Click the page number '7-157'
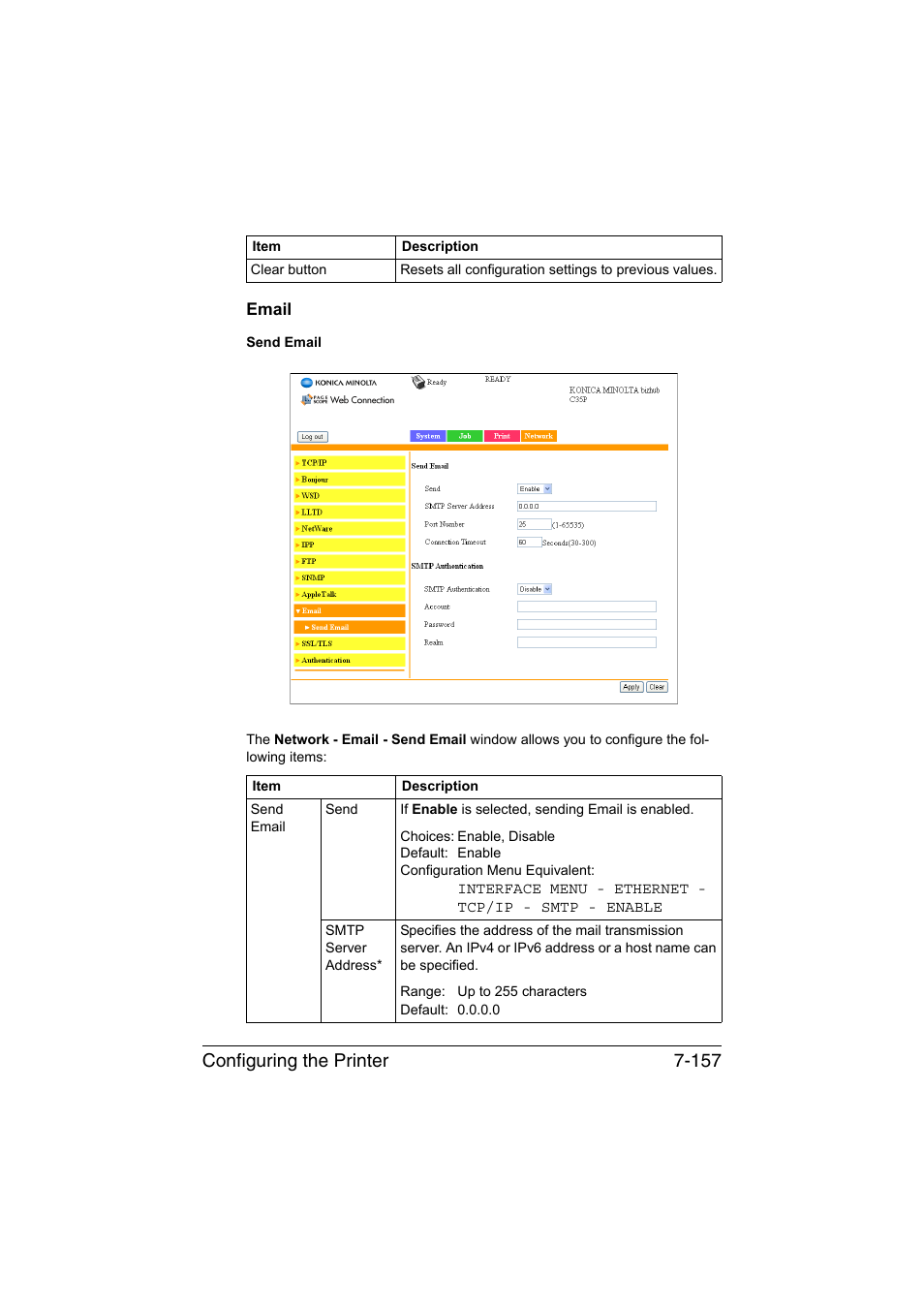924x1308 pixels. pyautogui.click(x=697, y=1061)
